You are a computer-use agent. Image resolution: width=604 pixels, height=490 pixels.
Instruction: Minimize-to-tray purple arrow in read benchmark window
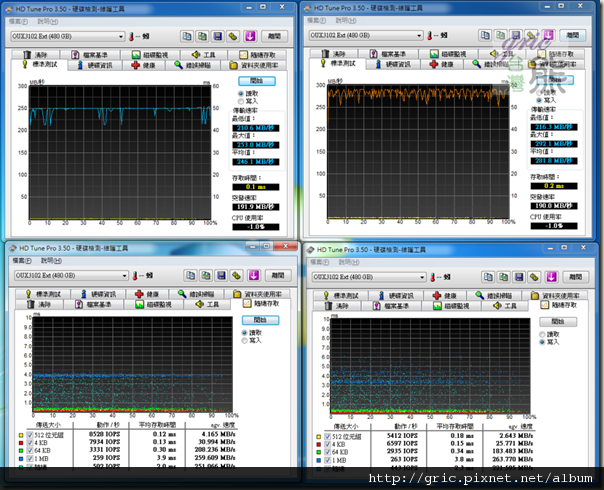[250, 36]
